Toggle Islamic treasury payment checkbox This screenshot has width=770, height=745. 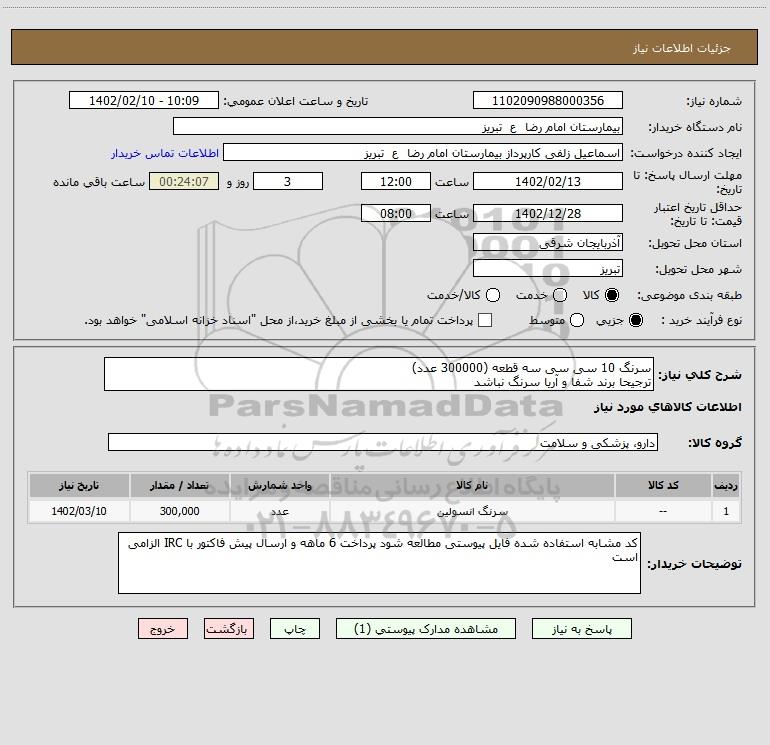[x=485, y=320]
